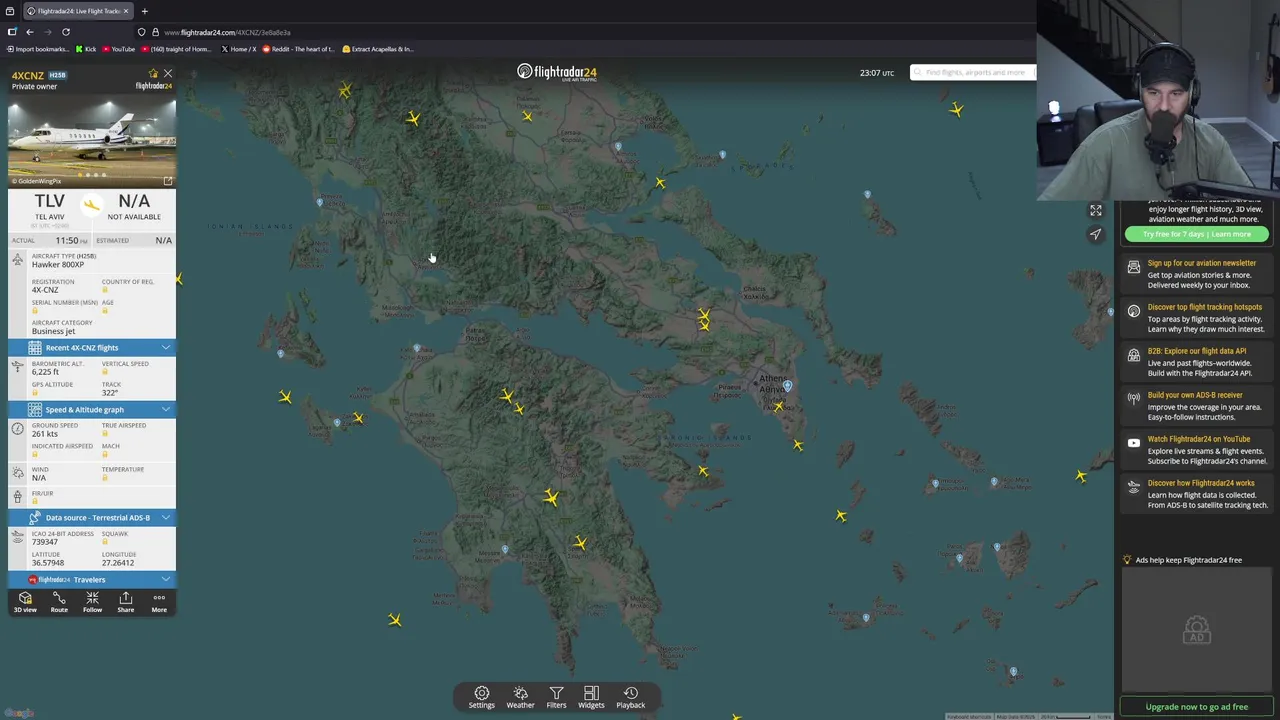Screen dimensions: 1280x720
Task: Expand Speed & Altitude graph section
Action: click(x=92, y=409)
